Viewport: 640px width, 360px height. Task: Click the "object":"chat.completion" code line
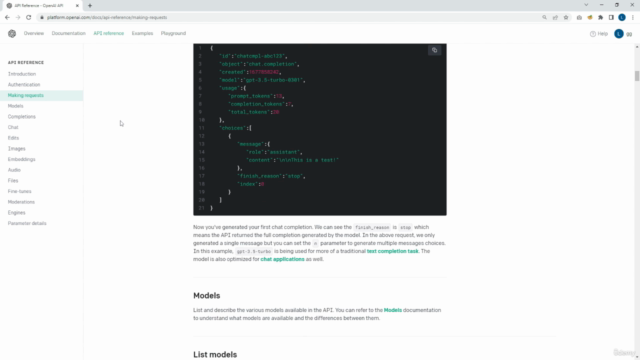click(x=260, y=64)
